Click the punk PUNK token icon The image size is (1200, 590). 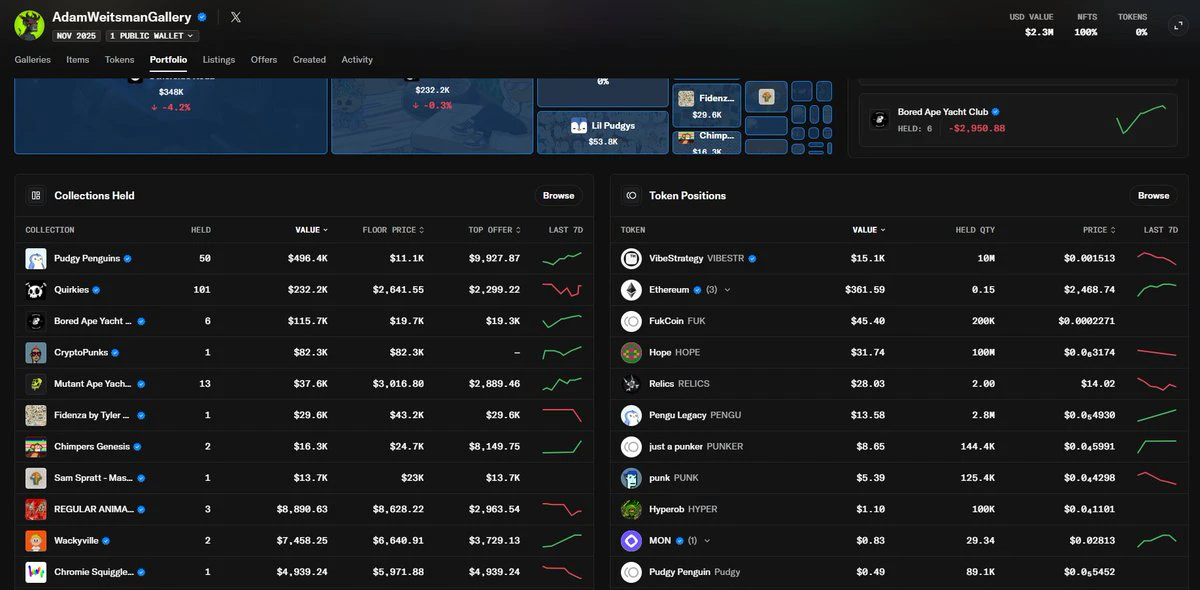[631, 478]
